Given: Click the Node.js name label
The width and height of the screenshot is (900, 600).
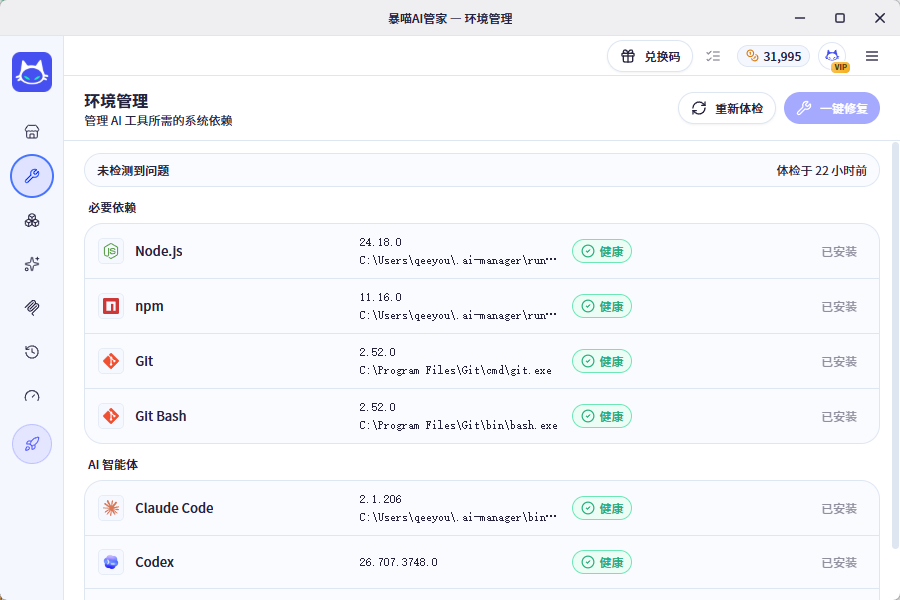Looking at the screenshot, I should click(x=159, y=251).
